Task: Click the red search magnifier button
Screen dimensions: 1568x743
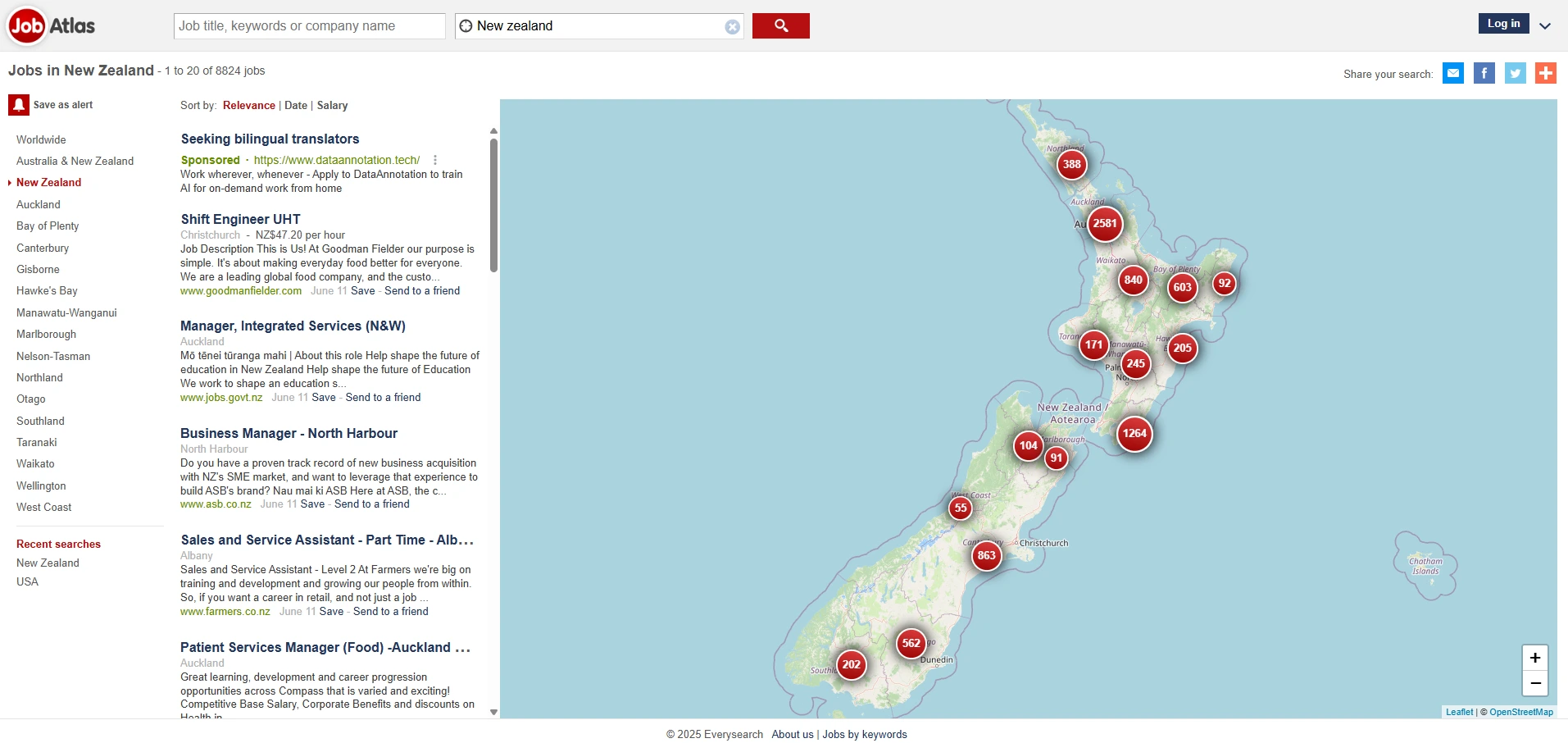Action: point(780,25)
